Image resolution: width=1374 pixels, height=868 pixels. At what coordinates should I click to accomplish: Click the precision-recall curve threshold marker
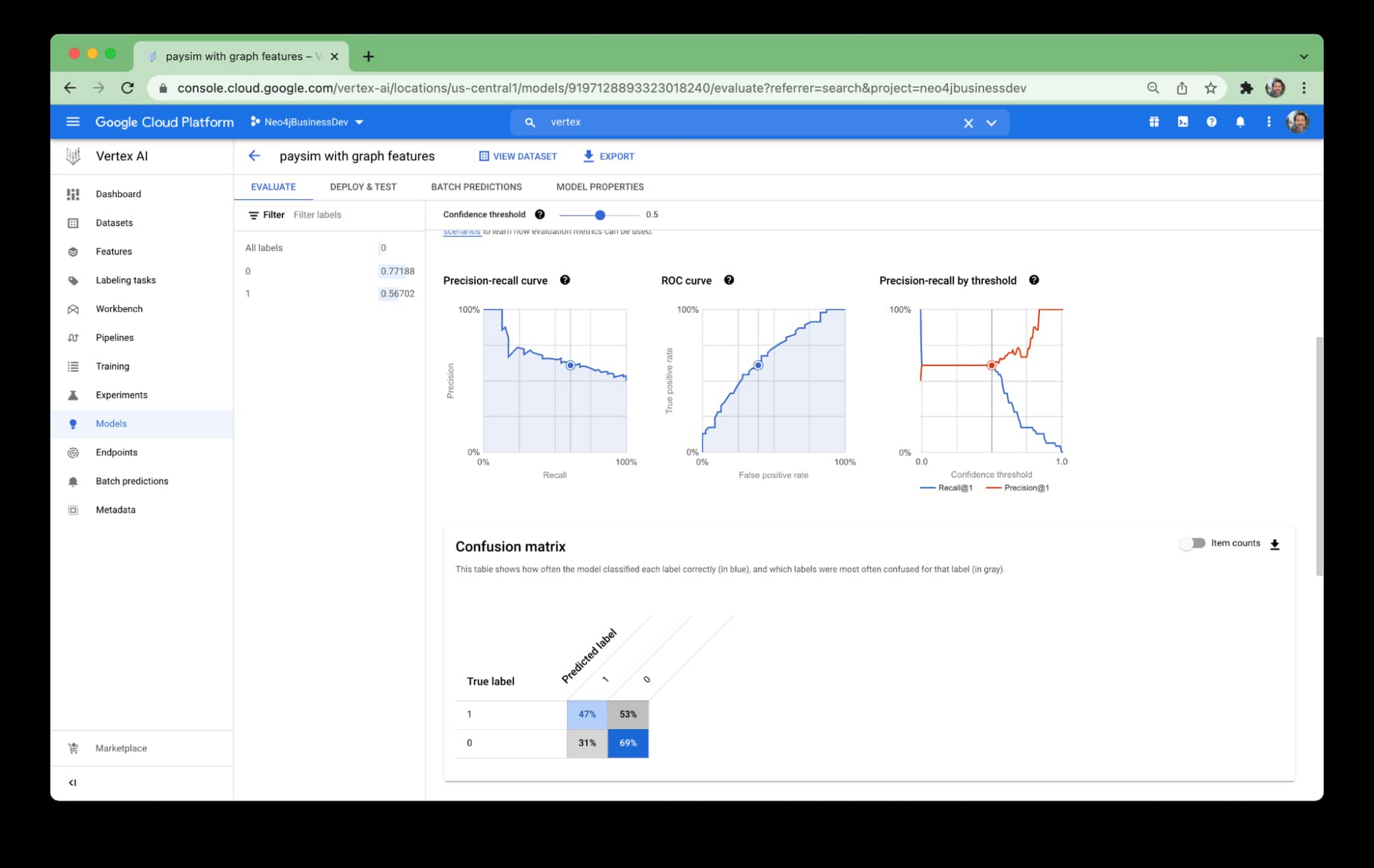pos(570,365)
